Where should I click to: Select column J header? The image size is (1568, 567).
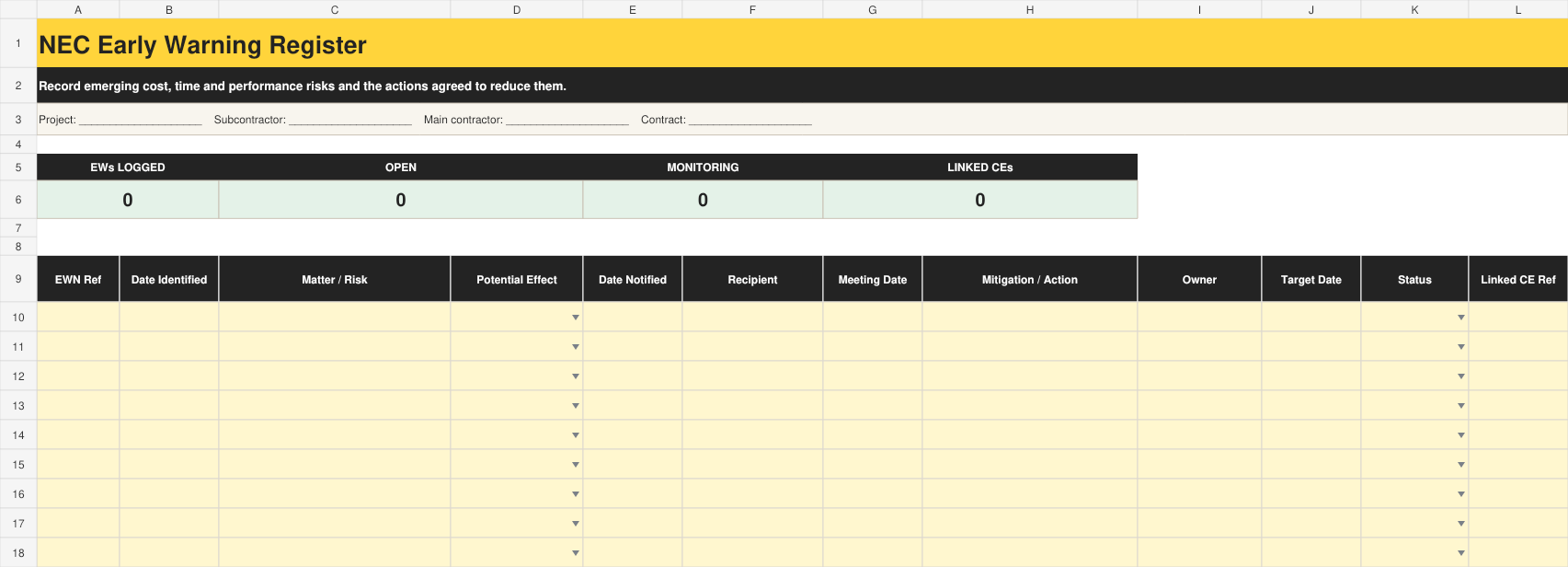pos(1311,9)
